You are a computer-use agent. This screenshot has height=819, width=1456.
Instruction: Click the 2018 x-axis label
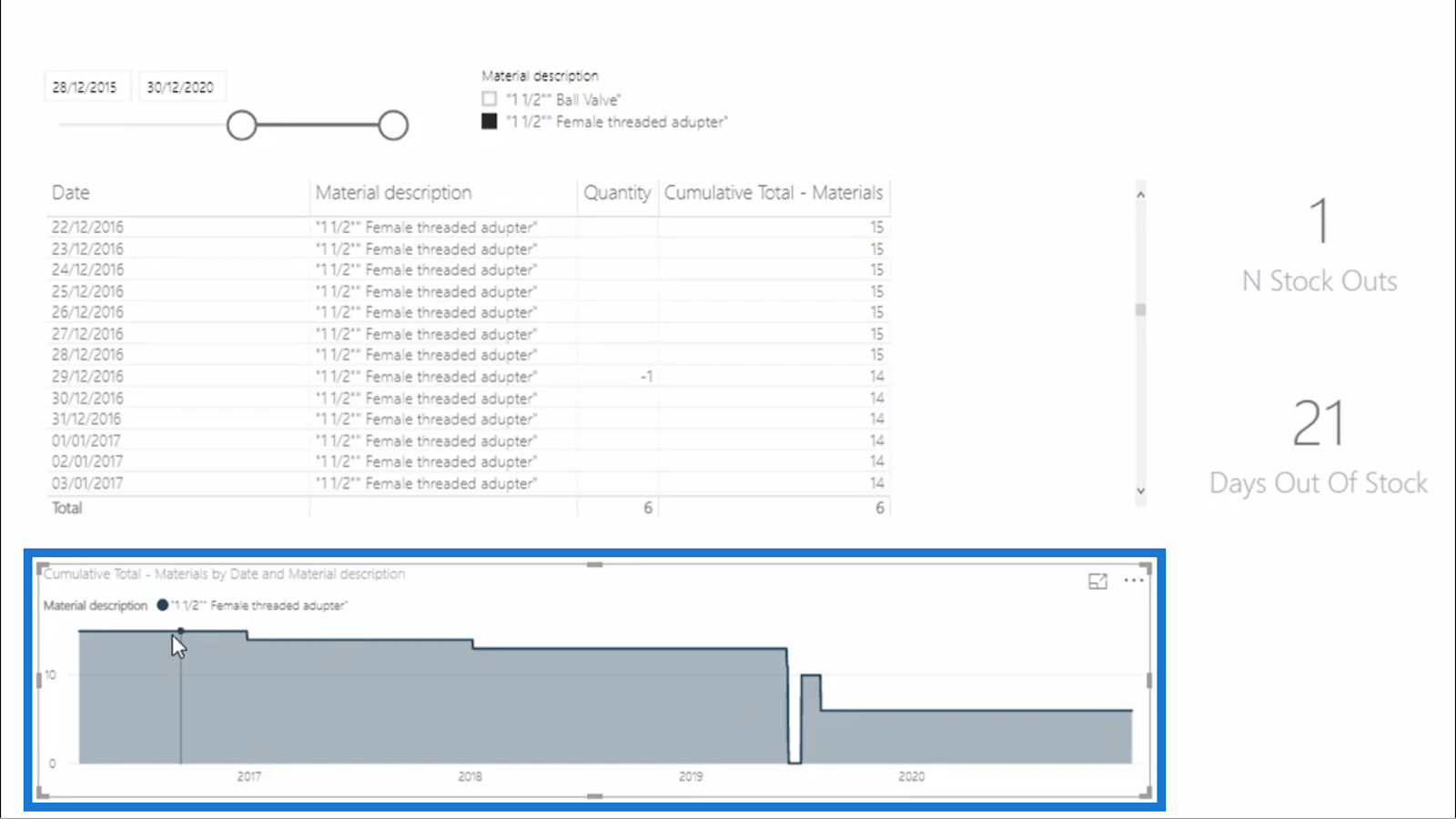click(x=470, y=776)
